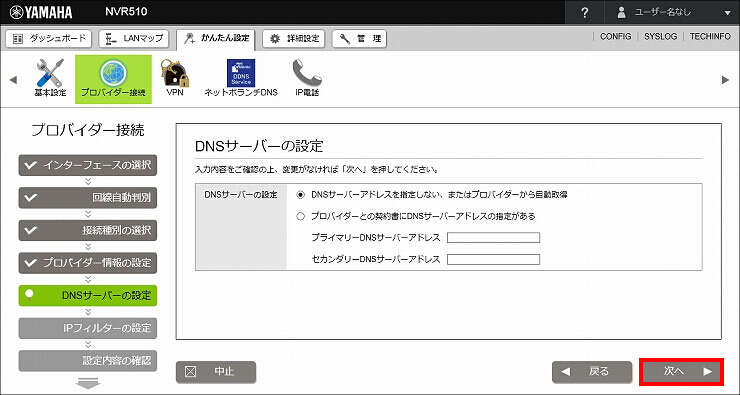Image resolution: width=740 pixels, height=395 pixels.
Task: Open the ネットボランチDNS service icon
Action: tap(241, 78)
